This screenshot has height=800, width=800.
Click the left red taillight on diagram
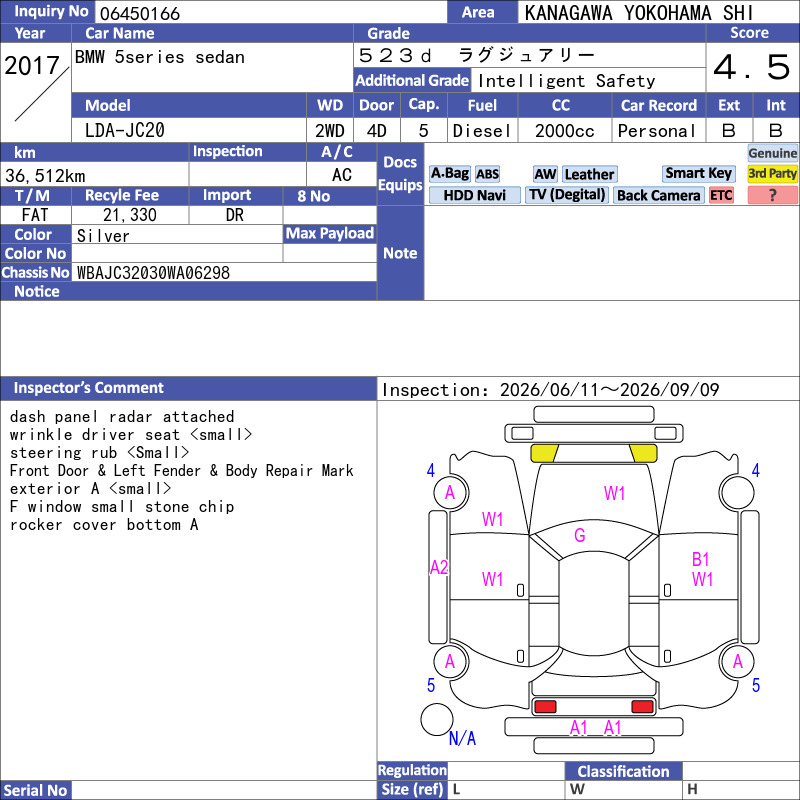point(545,707)
